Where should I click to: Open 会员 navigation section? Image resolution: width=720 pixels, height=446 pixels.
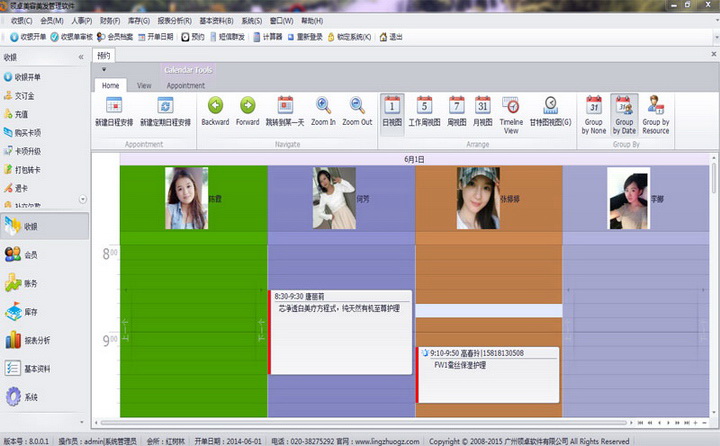45,254
